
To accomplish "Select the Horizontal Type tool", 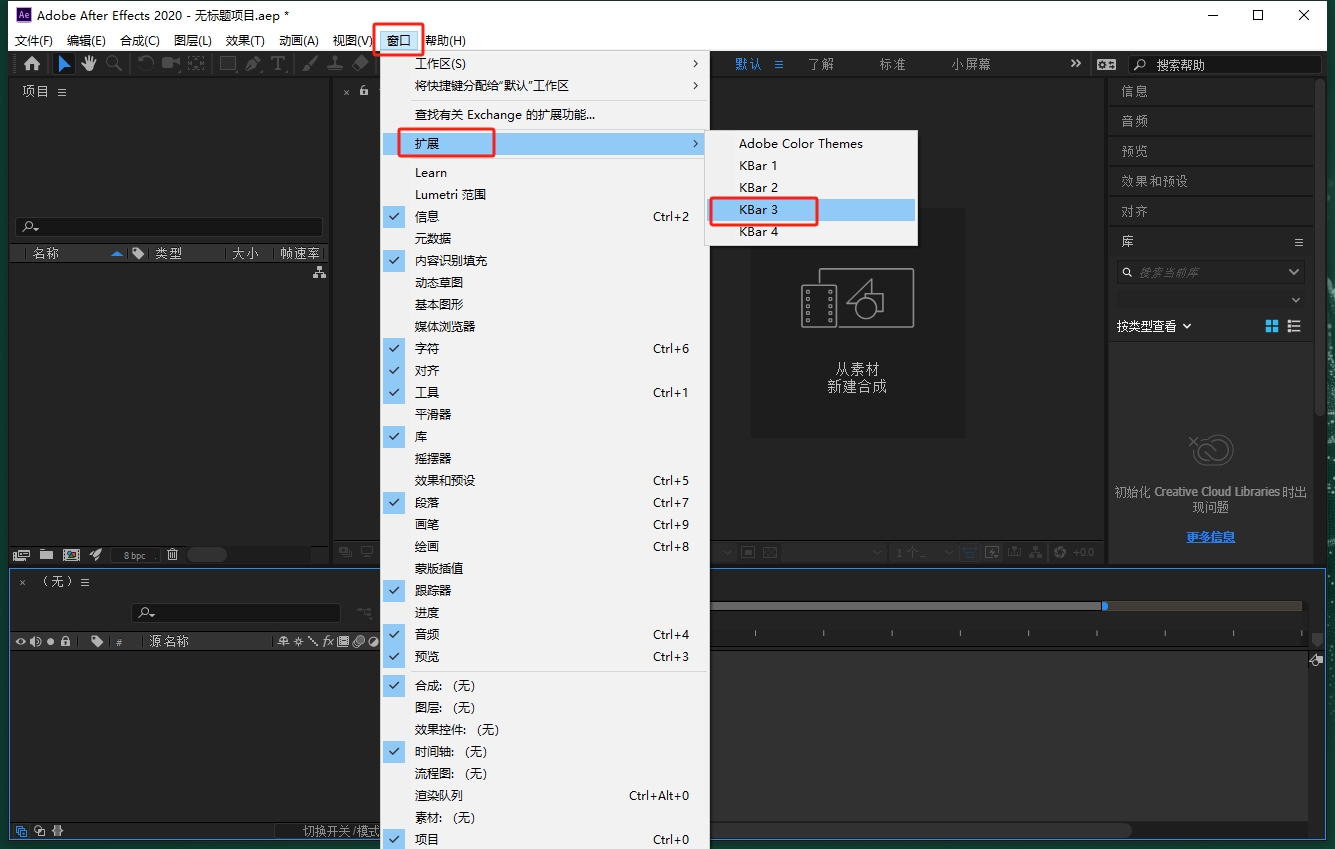I will pos(278,64).
